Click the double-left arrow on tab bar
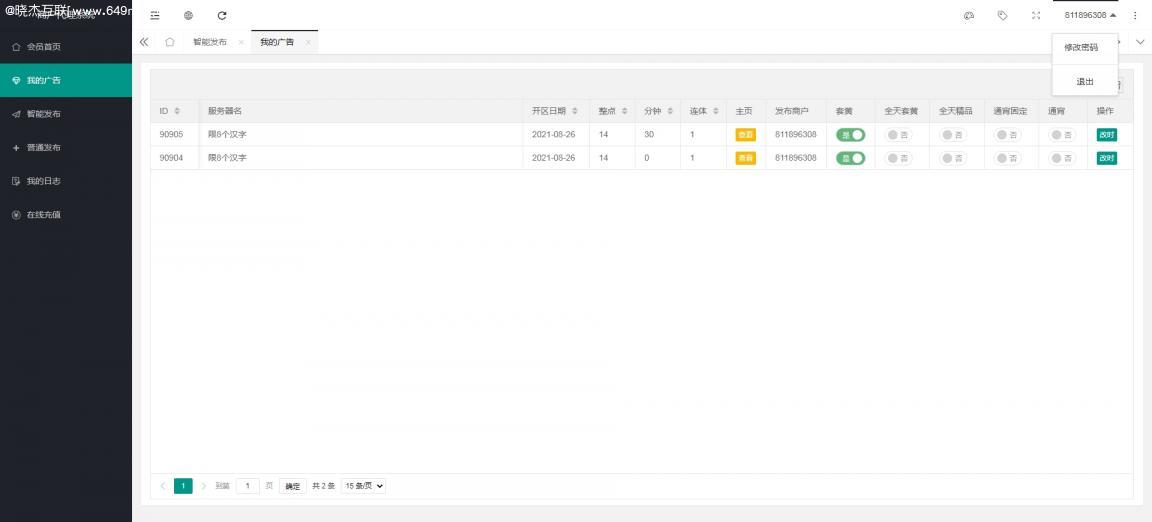 pyautogui.click(x=144, y=42)
